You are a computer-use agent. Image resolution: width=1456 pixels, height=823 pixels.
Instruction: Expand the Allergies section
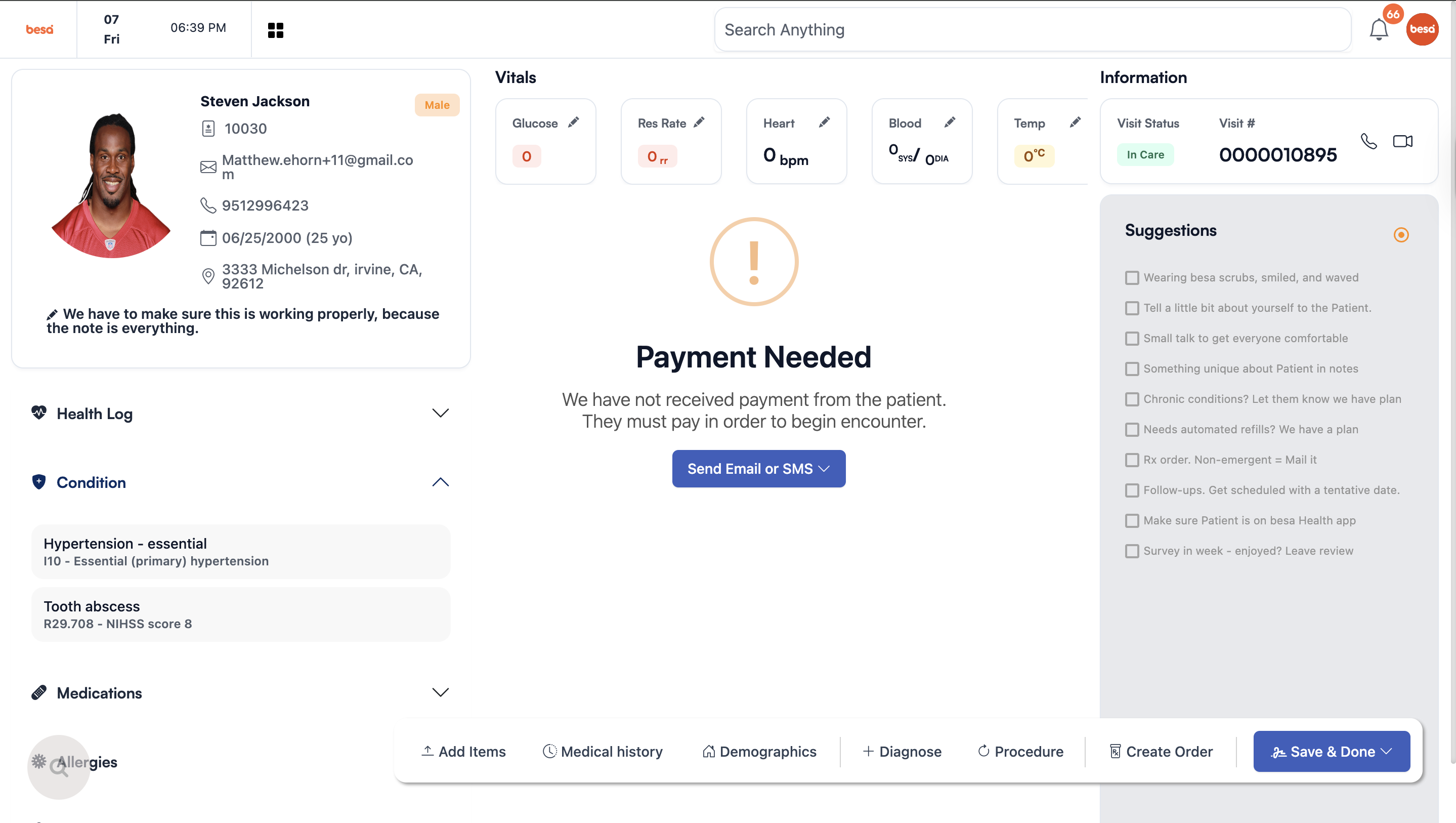(87, 762)
